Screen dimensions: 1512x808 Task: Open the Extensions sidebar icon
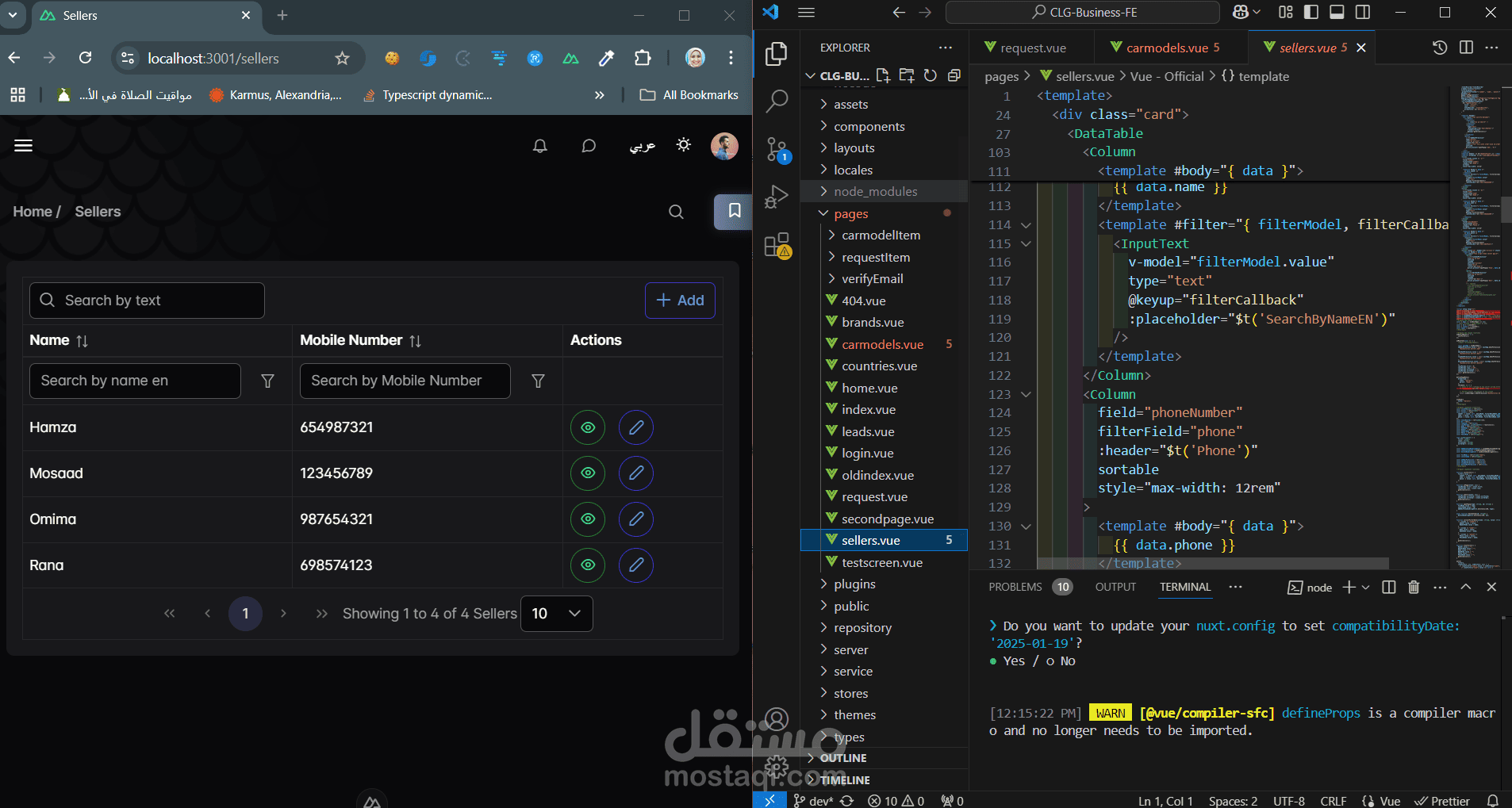pyautogui.click(x=777, y=245)
